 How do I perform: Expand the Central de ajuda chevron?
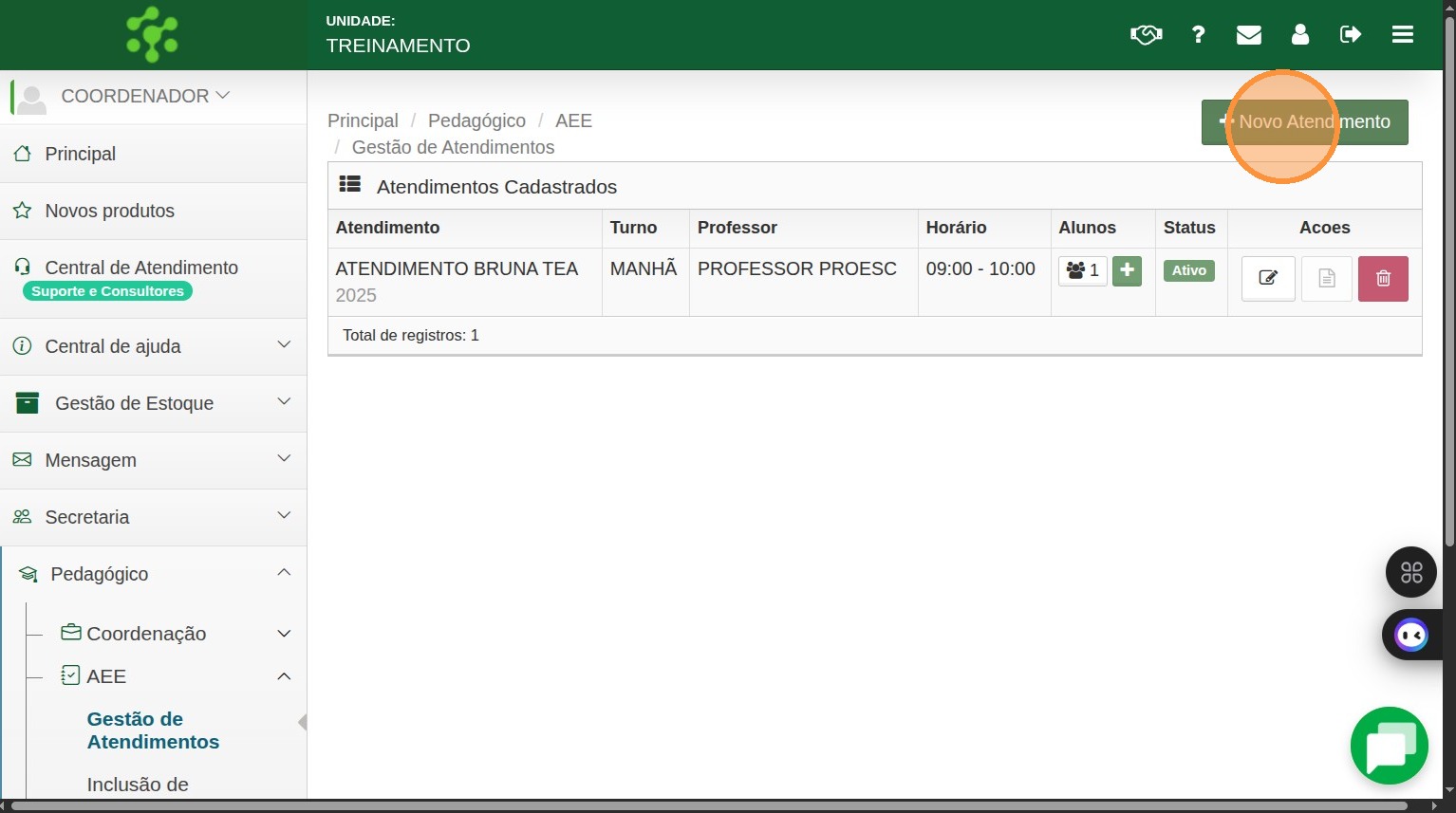(284, 344)
